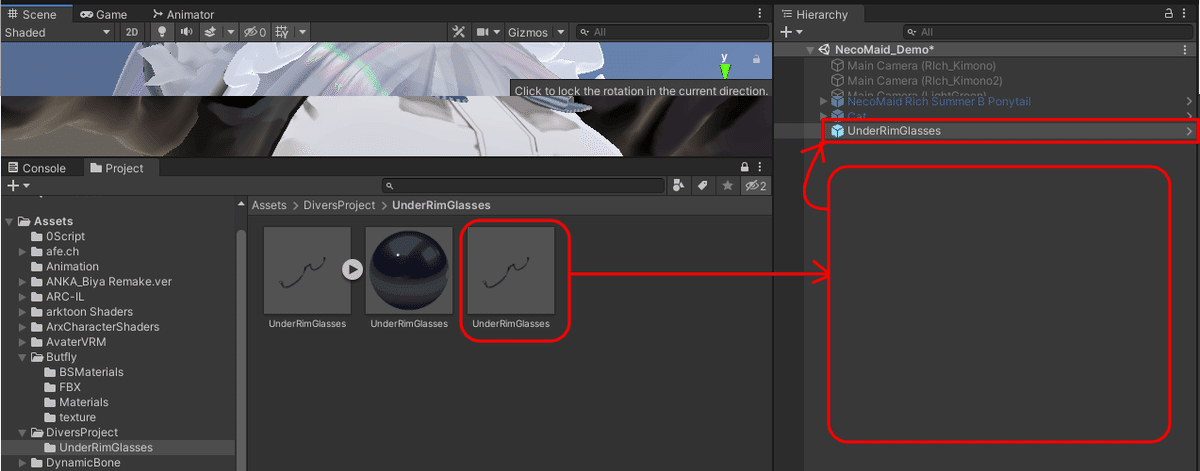Viewport: 1200px width, 471px height.
Task: Open Hierarchy create plus menu
Action: pyautogui.click(x=792, y=32)
